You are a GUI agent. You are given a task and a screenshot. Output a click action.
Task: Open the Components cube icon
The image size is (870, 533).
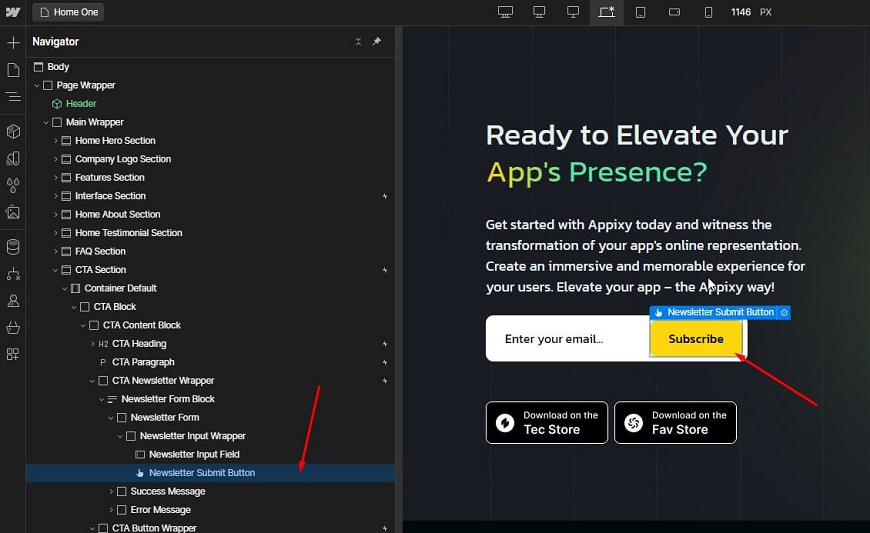pyautogui.click(x=13, y=131)
